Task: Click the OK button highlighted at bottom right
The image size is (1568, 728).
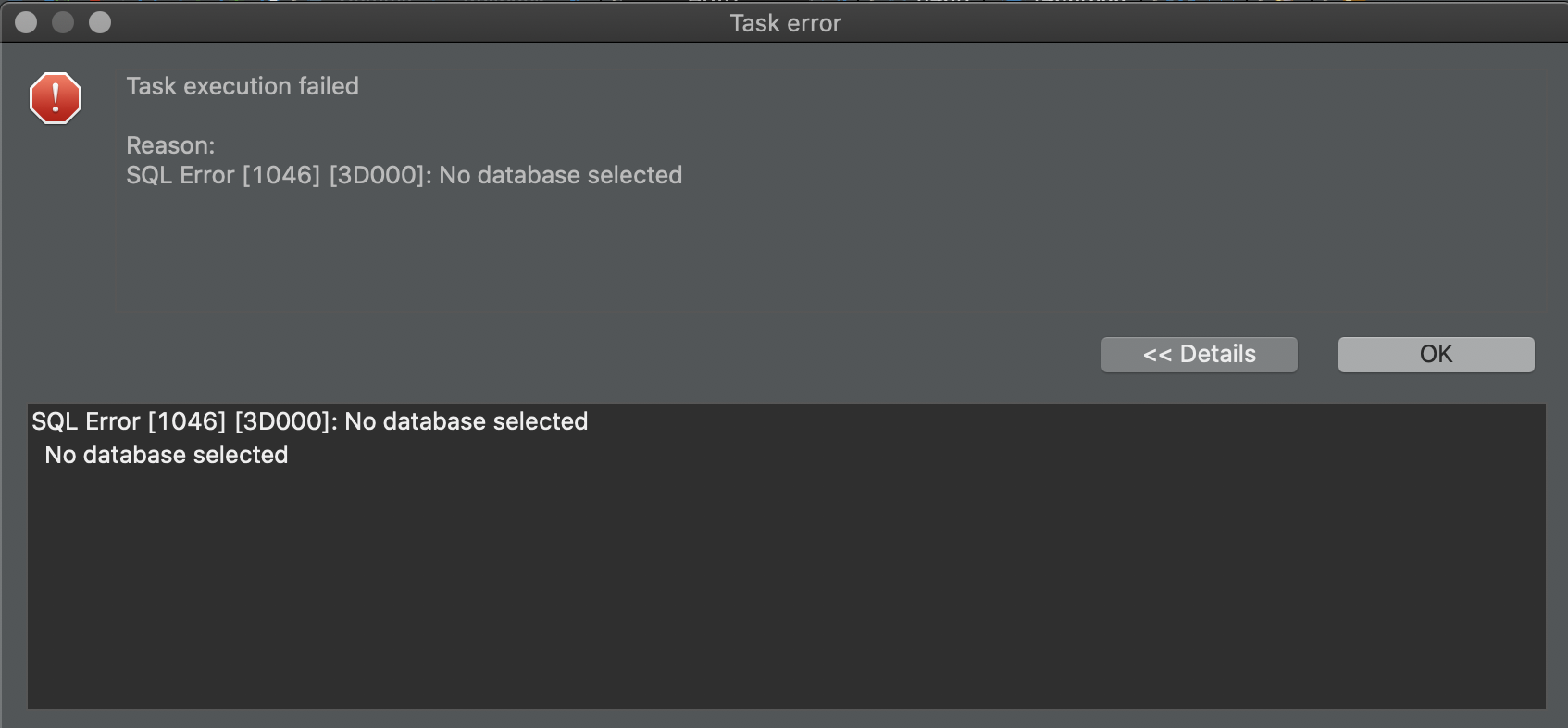Action: pyautogui.click(x=1435, y=354)
